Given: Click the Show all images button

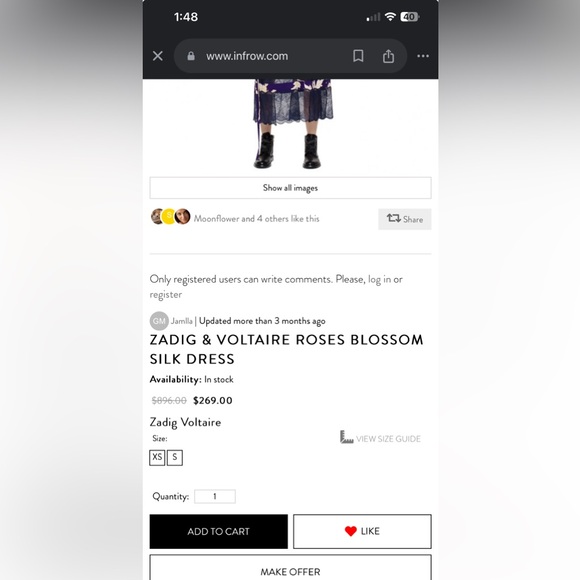Looking at the screenshot, I should point(290,188).
